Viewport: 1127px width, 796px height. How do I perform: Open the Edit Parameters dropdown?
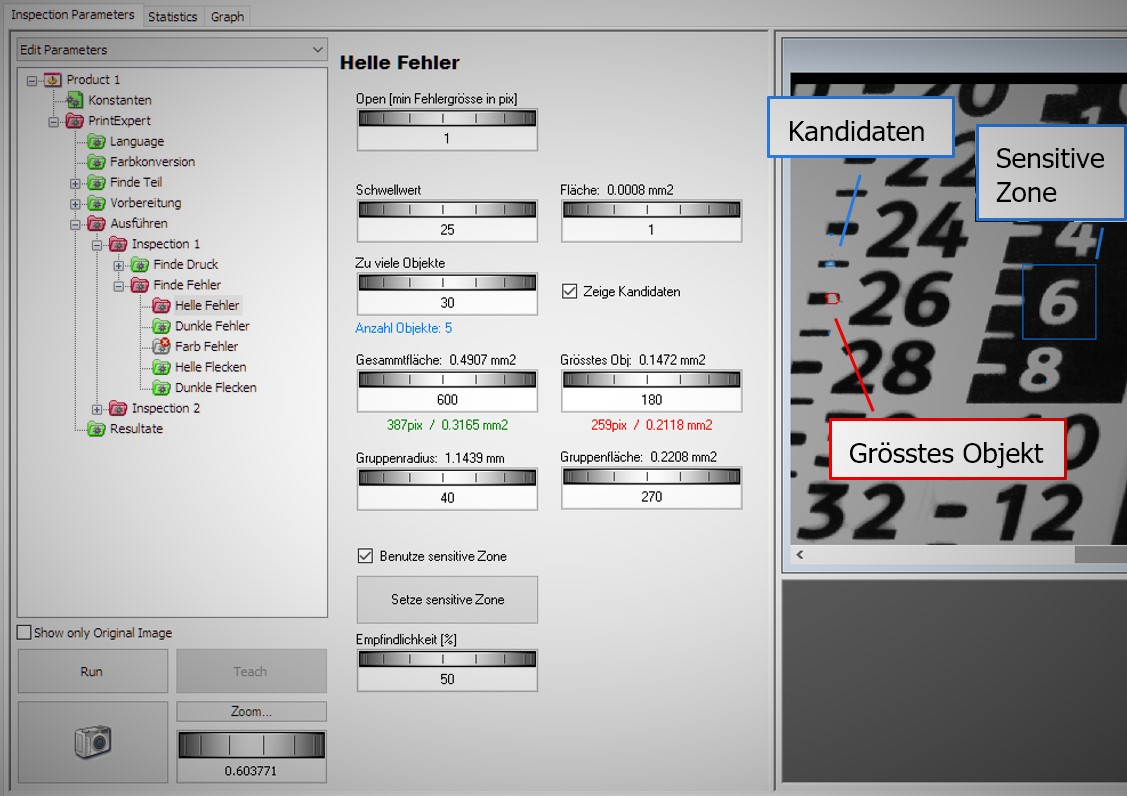click(173, 50)
